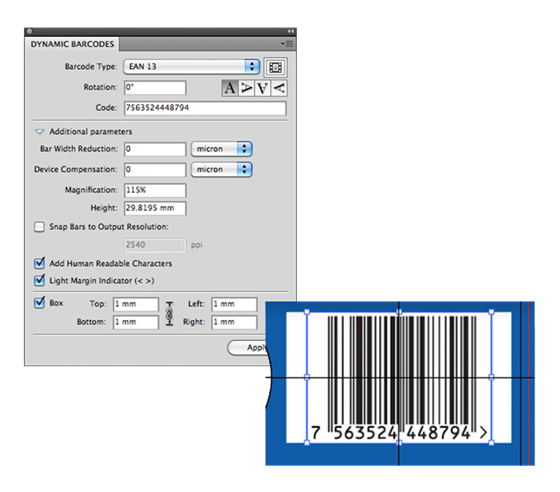Toggle the Light Margin Indicator checkbox
Screen dimensions: 560x492
(39, 280)
